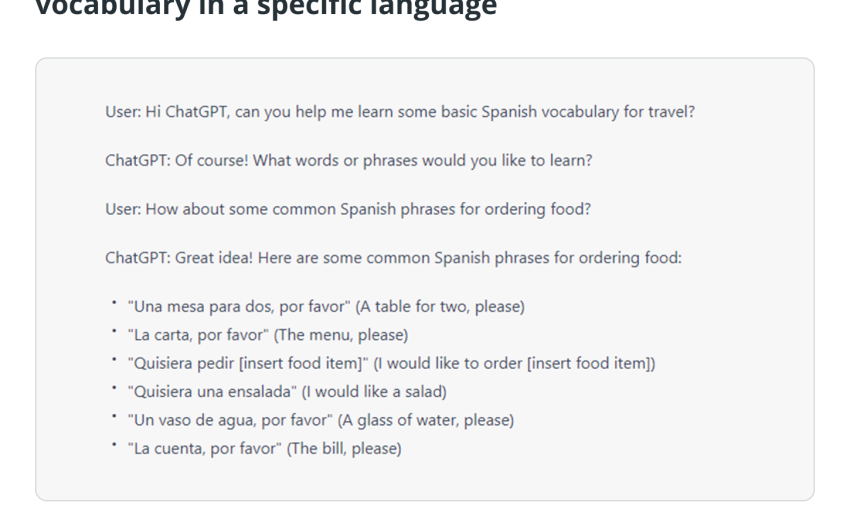Screen dimensions: 850x512
Task: Click the bullet dot before 'La carta, por favor'
Action: point(114,331)
